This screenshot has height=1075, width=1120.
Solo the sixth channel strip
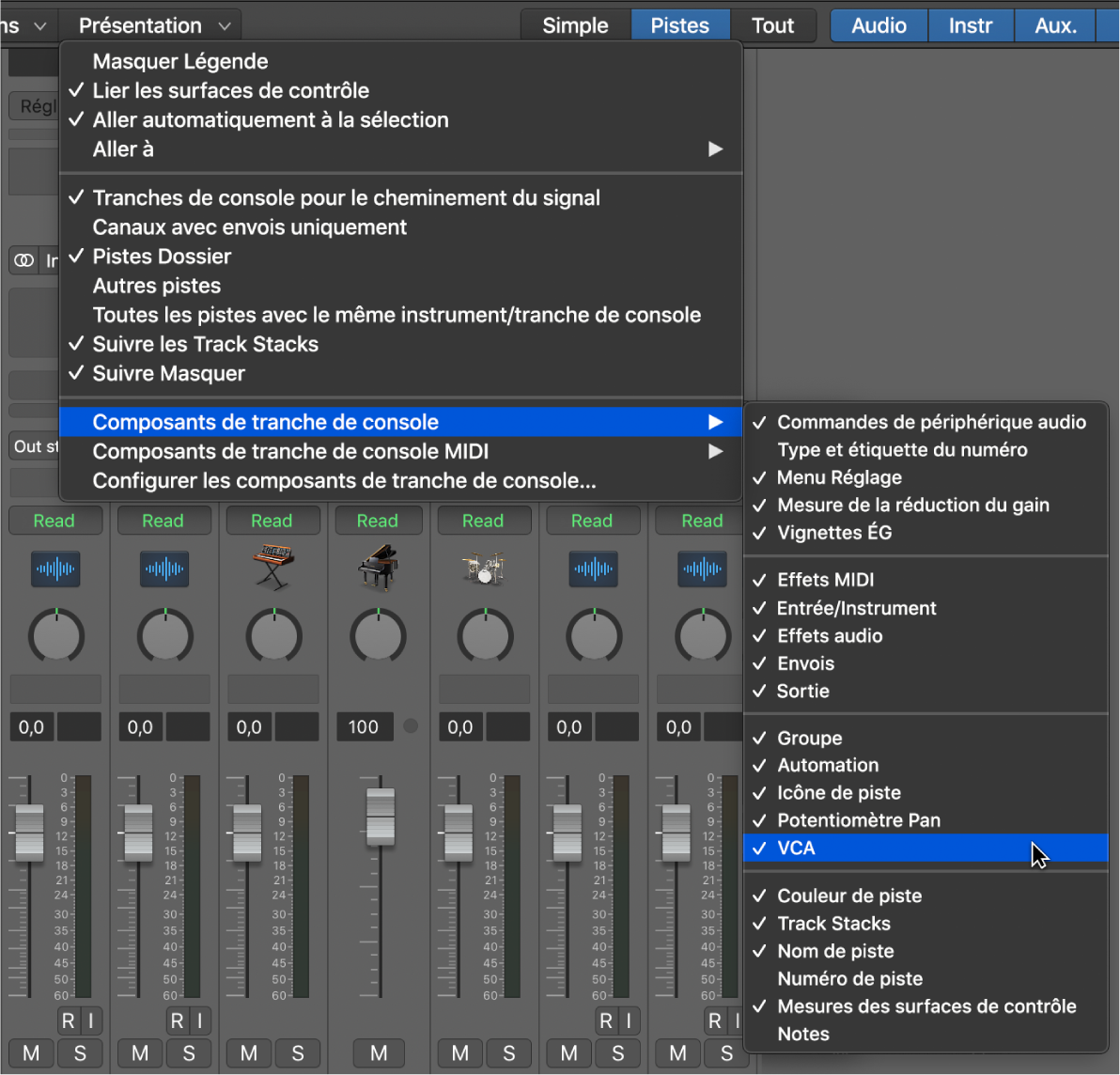[618, 1052]
